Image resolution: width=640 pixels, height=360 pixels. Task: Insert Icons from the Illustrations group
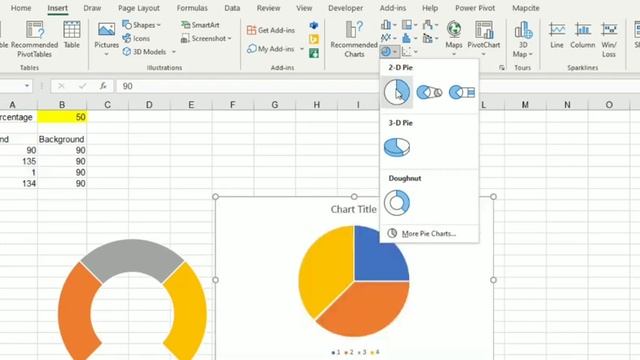tap(136, 38)
